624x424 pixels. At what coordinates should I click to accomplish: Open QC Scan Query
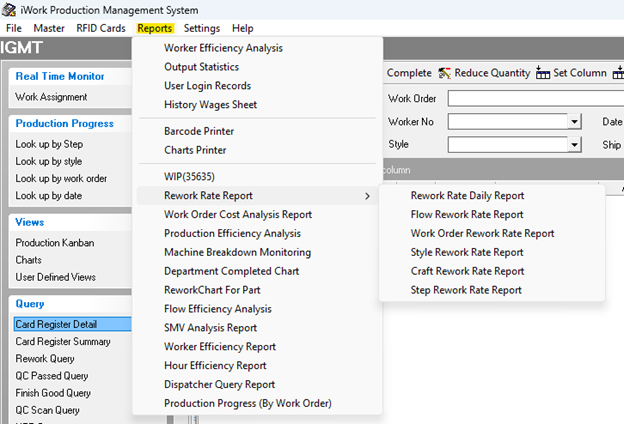click(47, 410)
